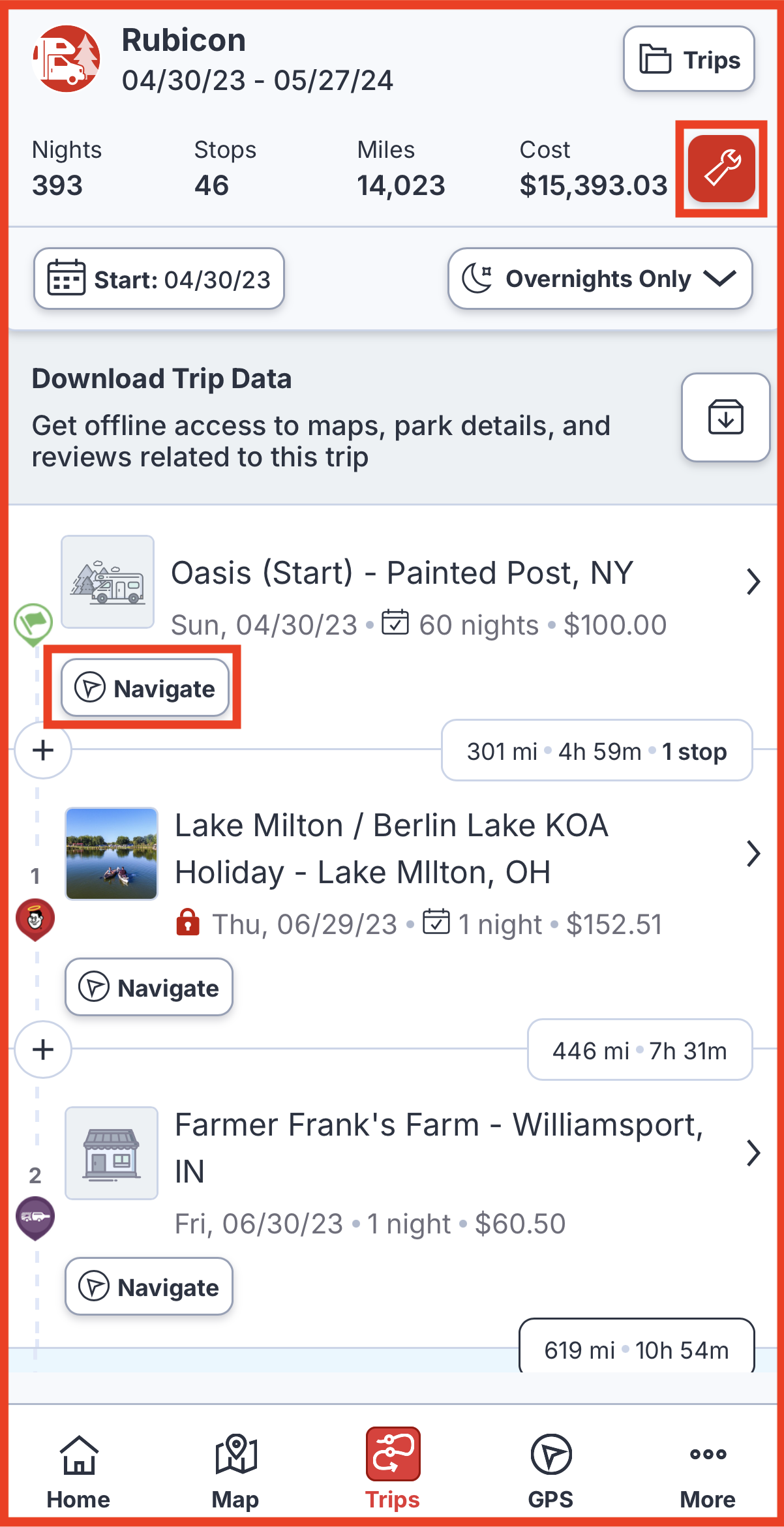Image resolution: width=784 pixels, height=1527 pixels.
Task: Tap the purple RV pin for stop 2
Action: point(35,1218)
